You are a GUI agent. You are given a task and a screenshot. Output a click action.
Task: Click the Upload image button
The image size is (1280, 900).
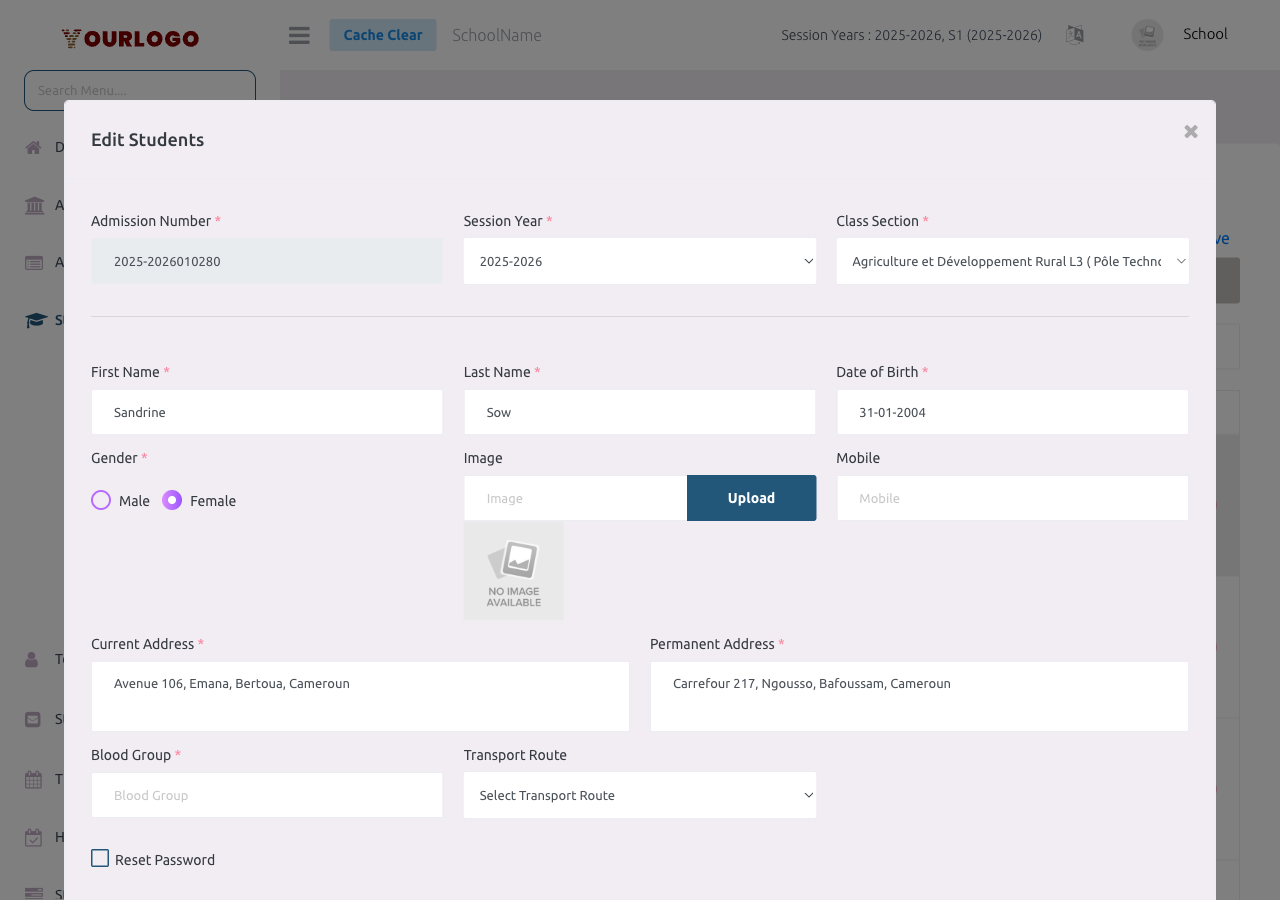751,497
